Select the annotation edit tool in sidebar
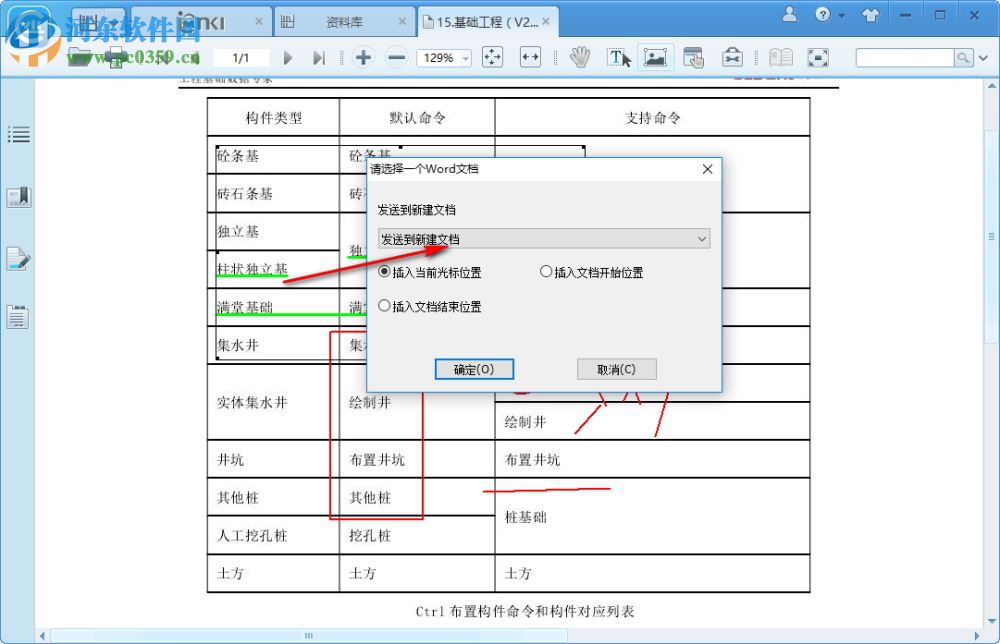The width and height of the screenshot is (1000, 644). 18,258
